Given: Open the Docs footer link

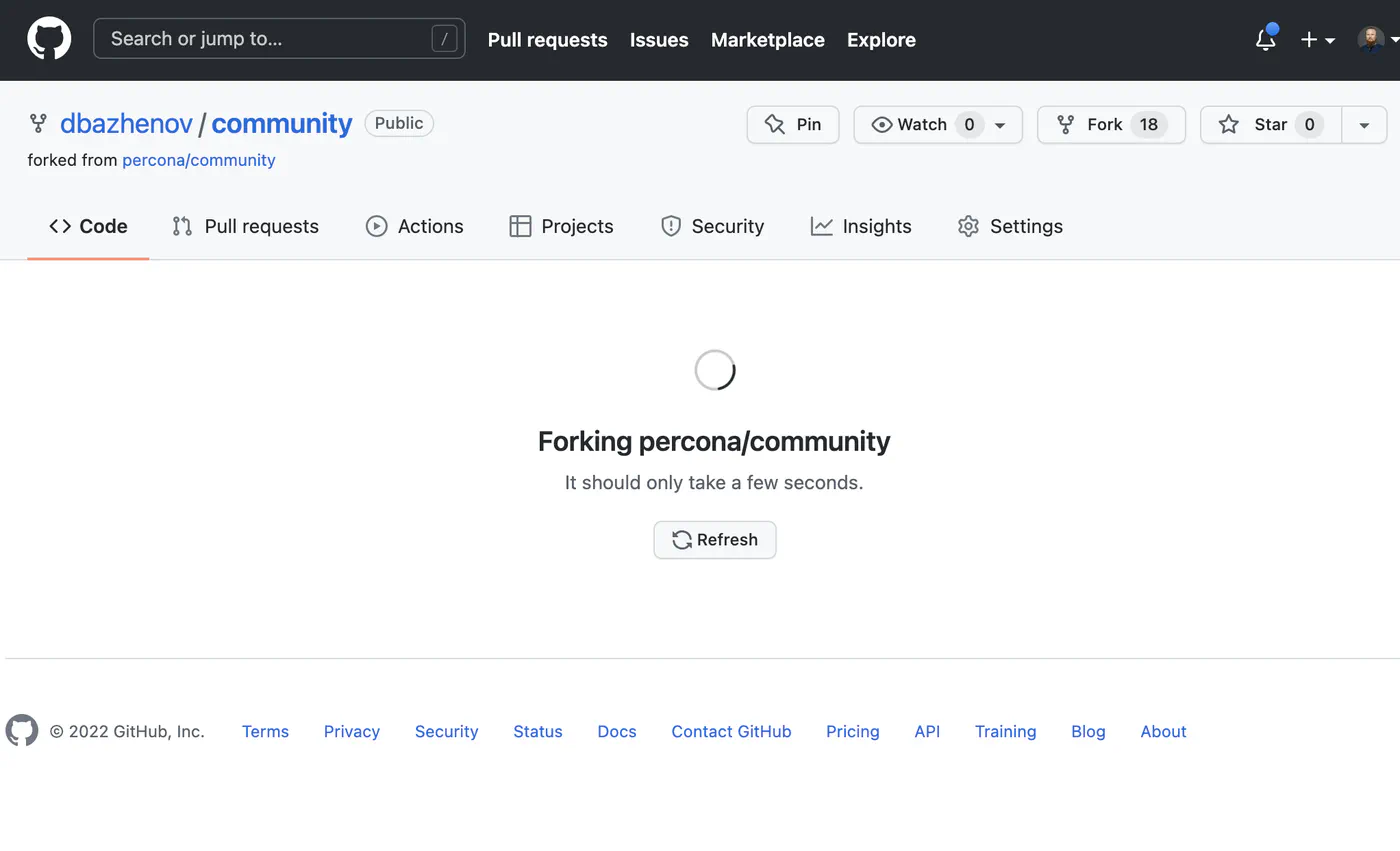Looking at the screenshot, I should coord(617,732).
